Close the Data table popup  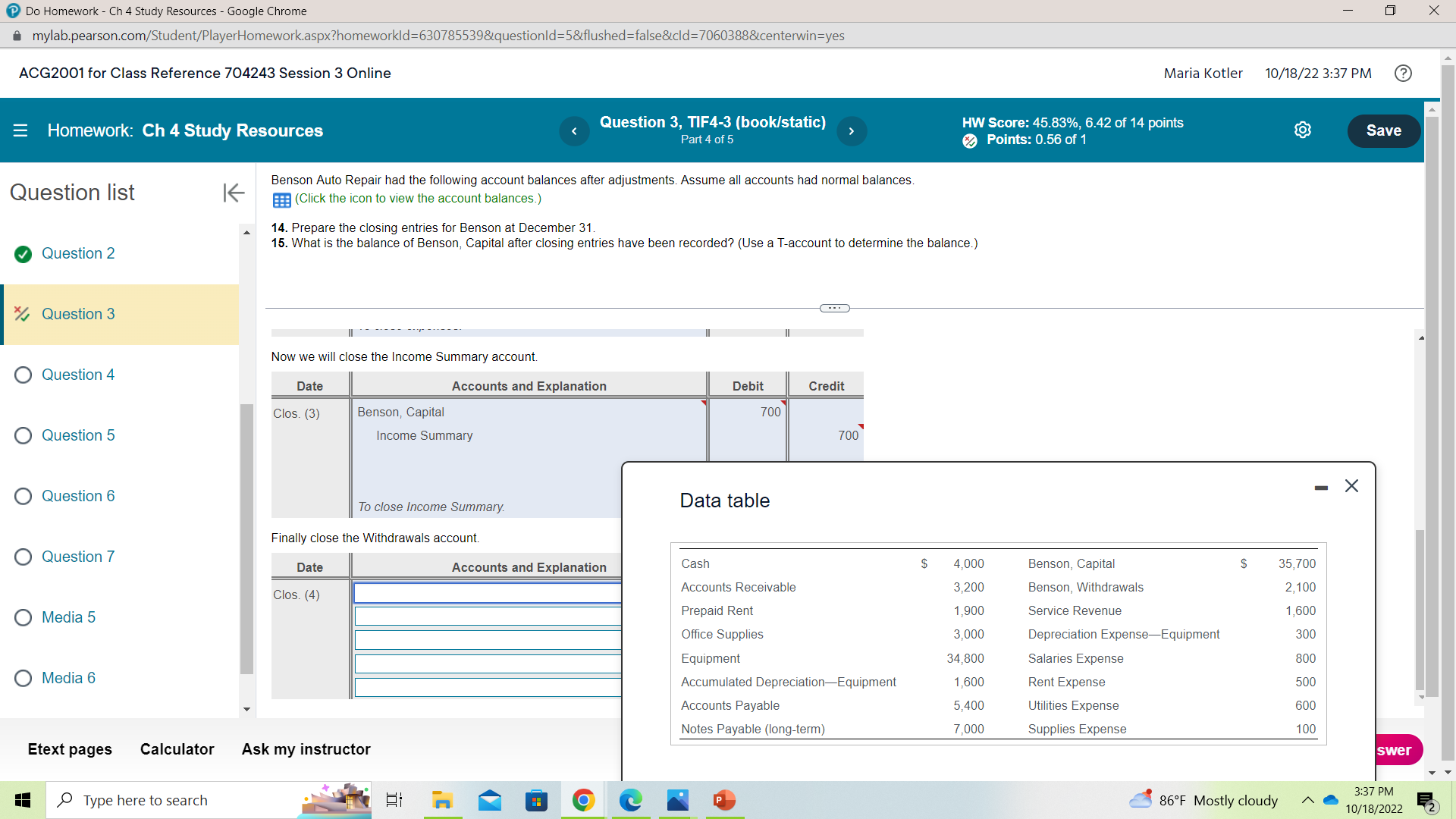coord(1351,486)
